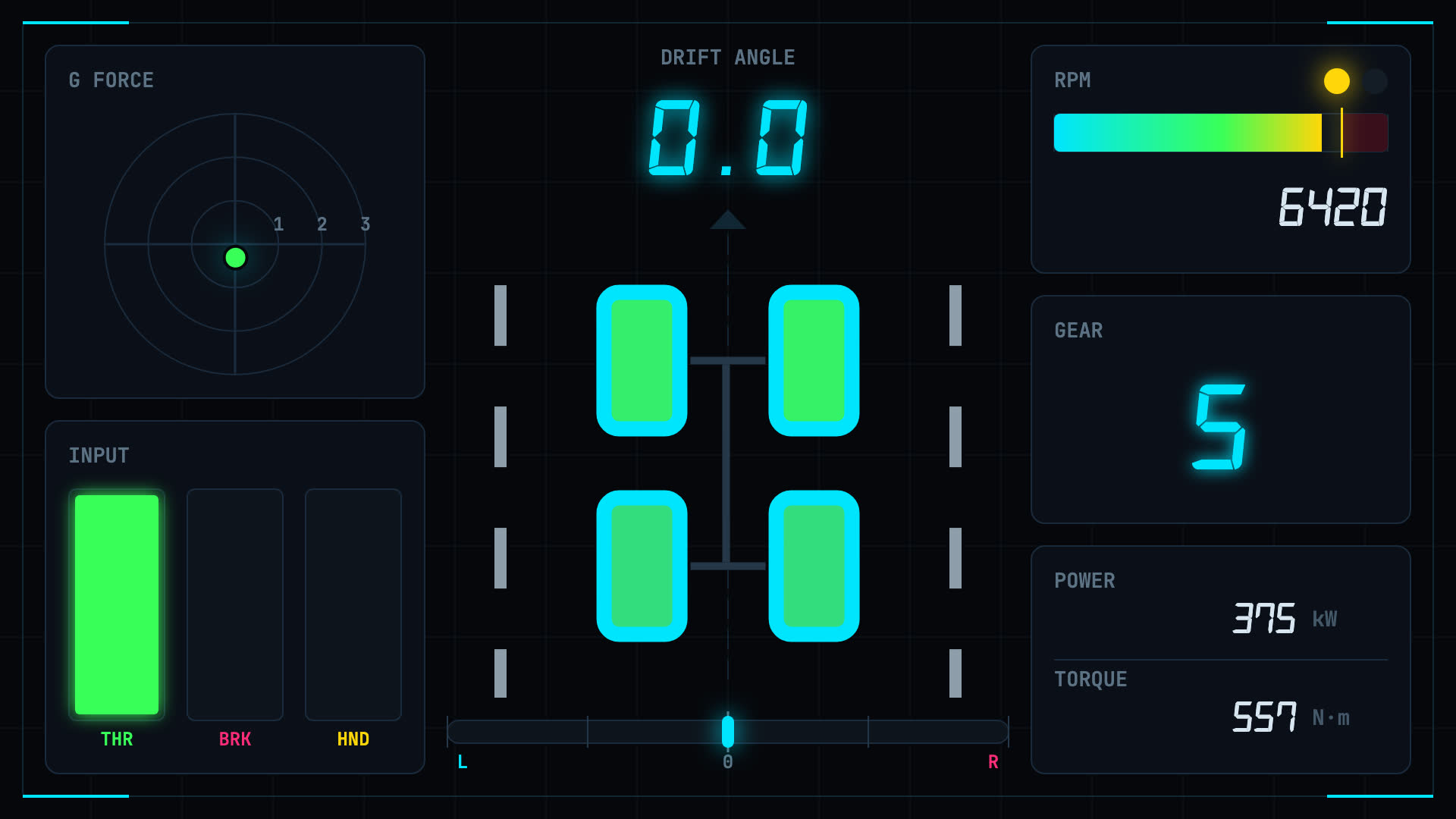
Task: Click the RPM gradient bar
Action: click(1221, 133)
